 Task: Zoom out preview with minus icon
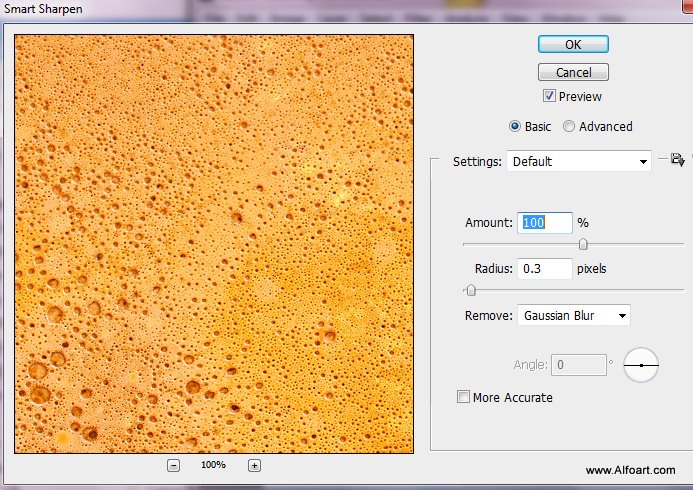173,465
